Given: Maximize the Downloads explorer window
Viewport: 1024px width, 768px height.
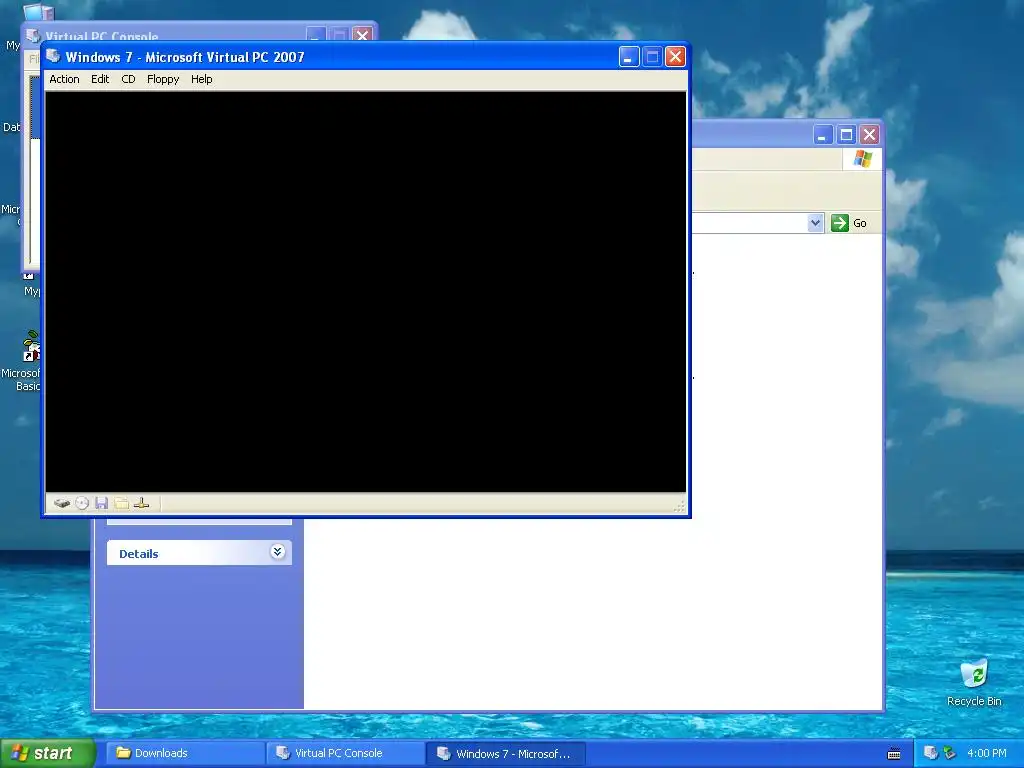Looking at the screenshot, I should (846, 135).
